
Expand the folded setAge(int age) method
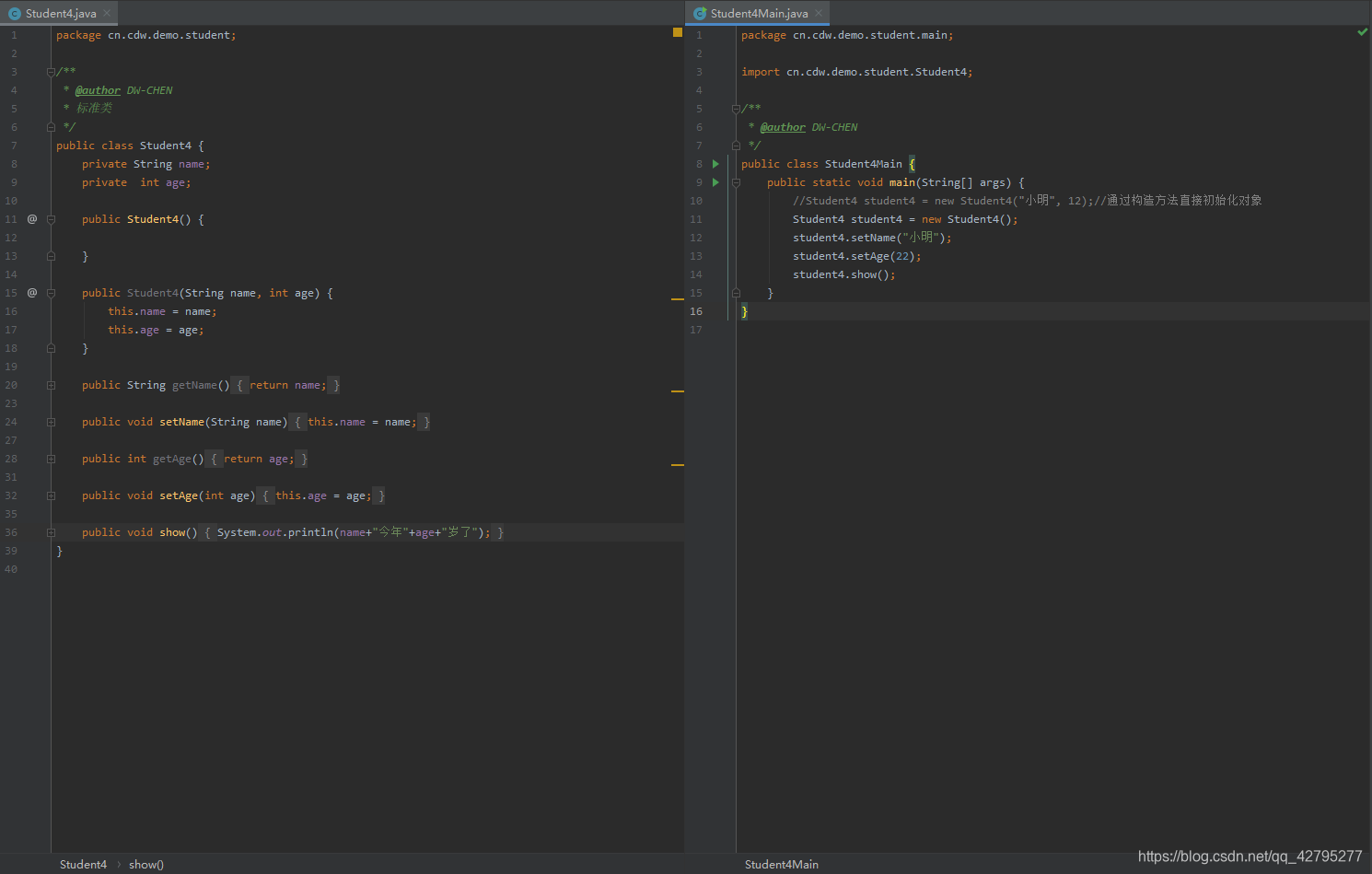click(x=51, y=495)
